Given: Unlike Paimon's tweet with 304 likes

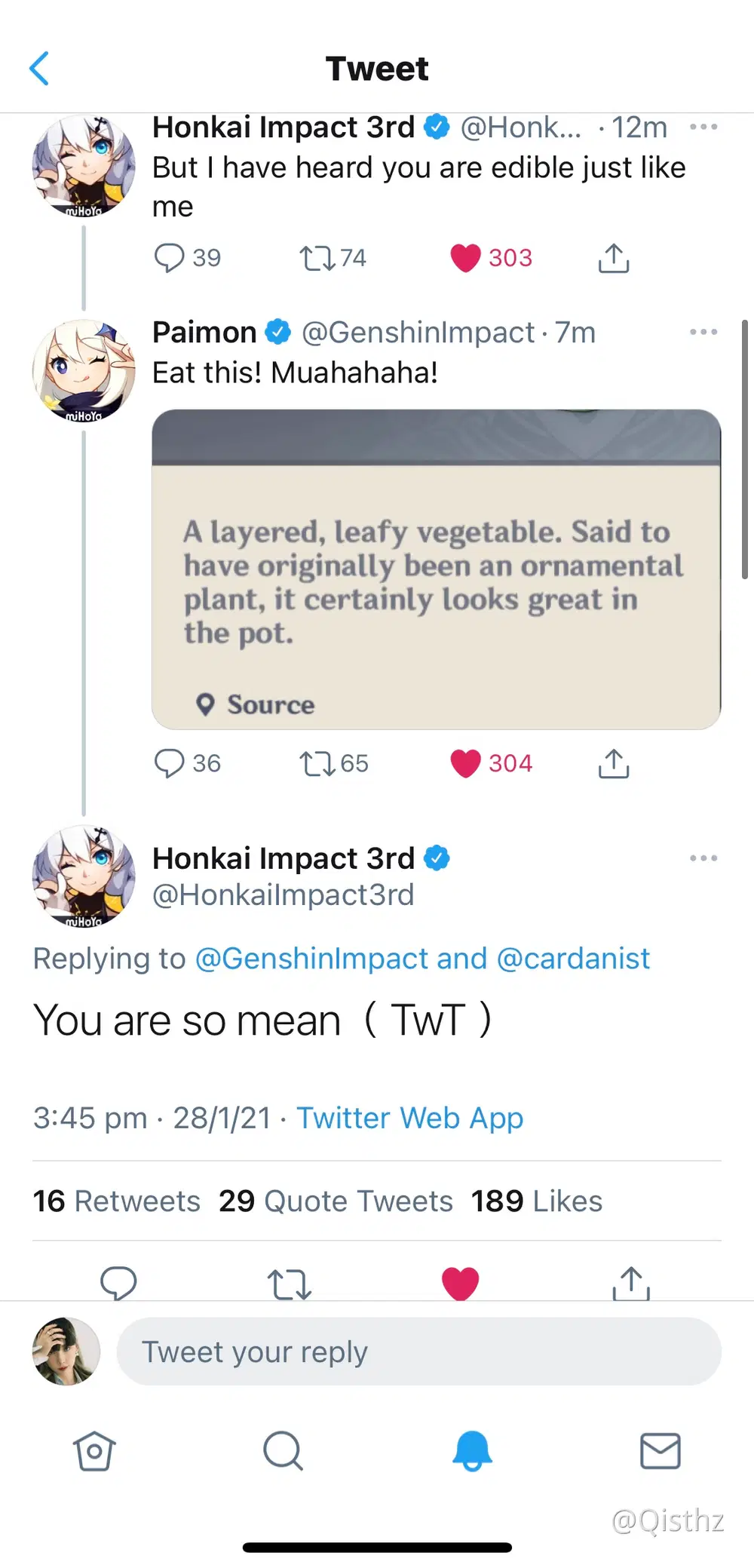Looking at the screenshot, I should 467,763.
